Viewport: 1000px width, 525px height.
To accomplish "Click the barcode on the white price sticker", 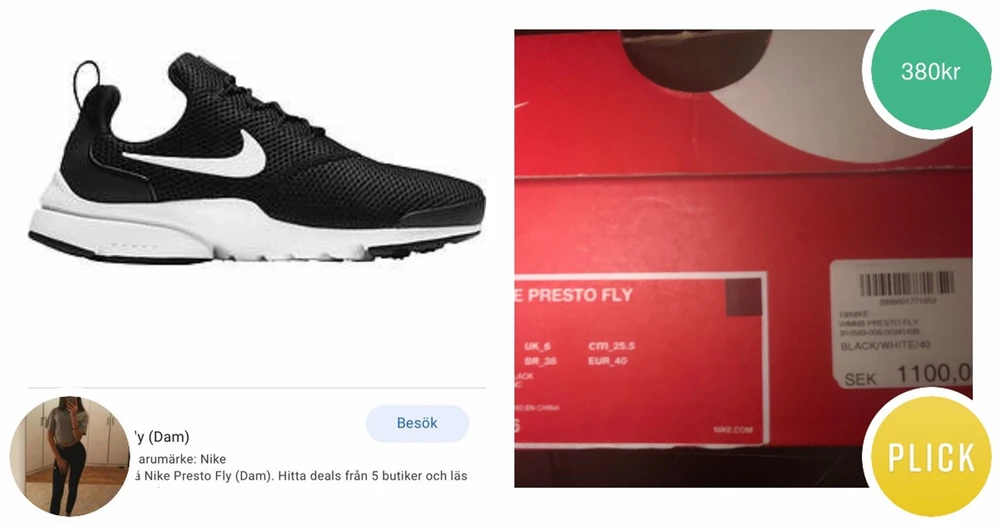I will [x=906, y=283].
